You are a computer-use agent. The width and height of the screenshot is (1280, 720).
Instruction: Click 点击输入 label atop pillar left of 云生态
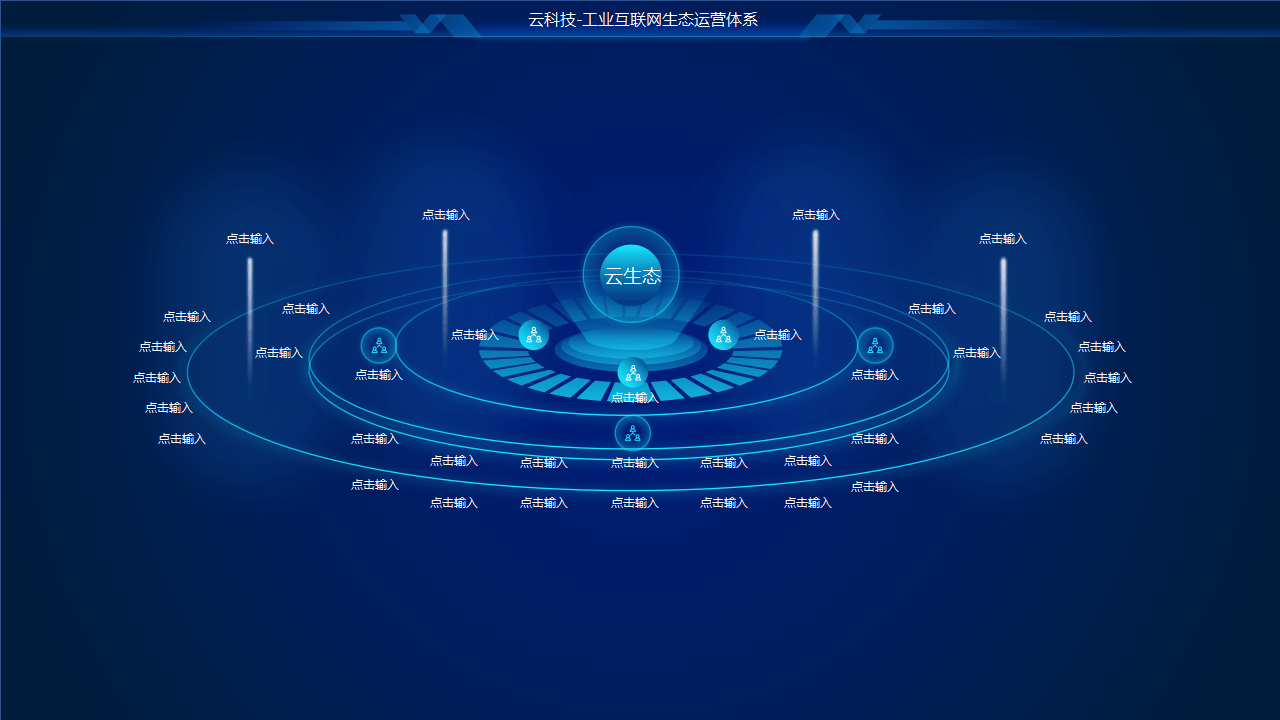[446, 215]
